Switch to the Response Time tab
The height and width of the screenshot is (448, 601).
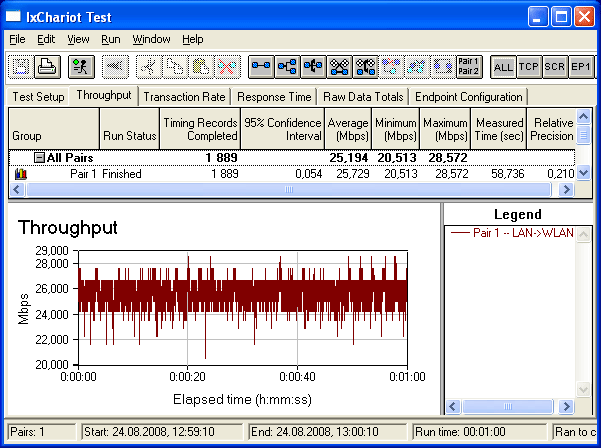[274, 97]
